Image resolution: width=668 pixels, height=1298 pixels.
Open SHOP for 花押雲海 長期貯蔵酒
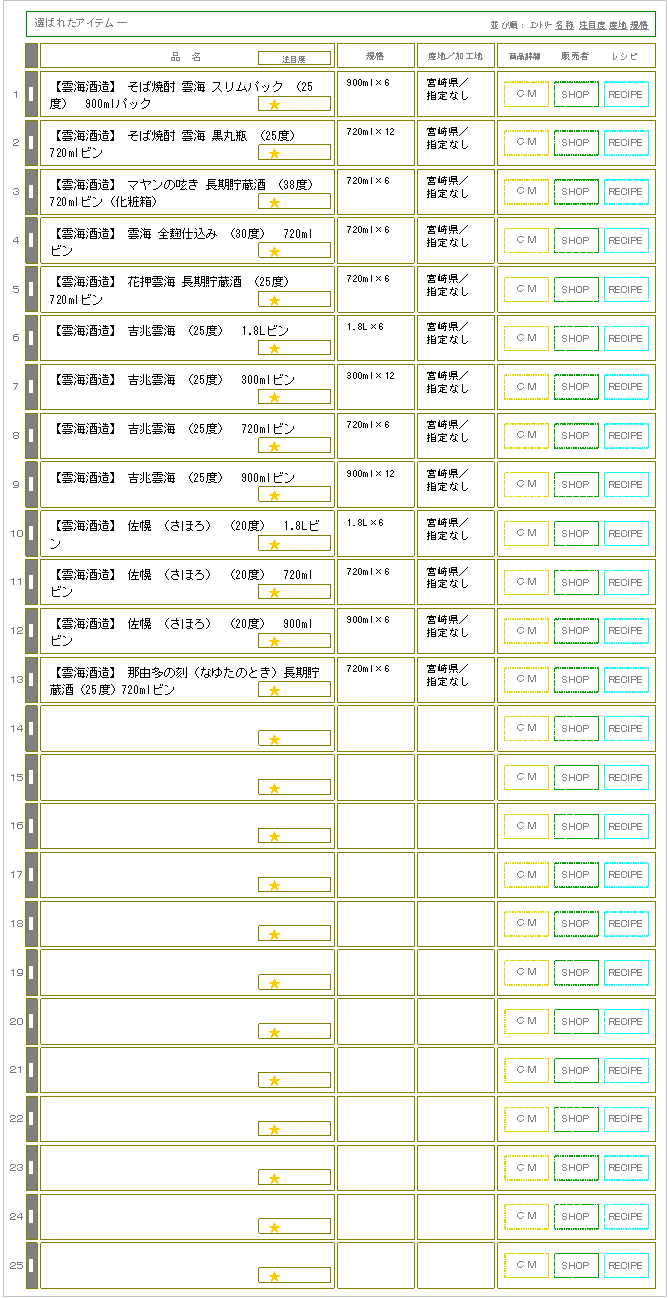tap(576, 289)
